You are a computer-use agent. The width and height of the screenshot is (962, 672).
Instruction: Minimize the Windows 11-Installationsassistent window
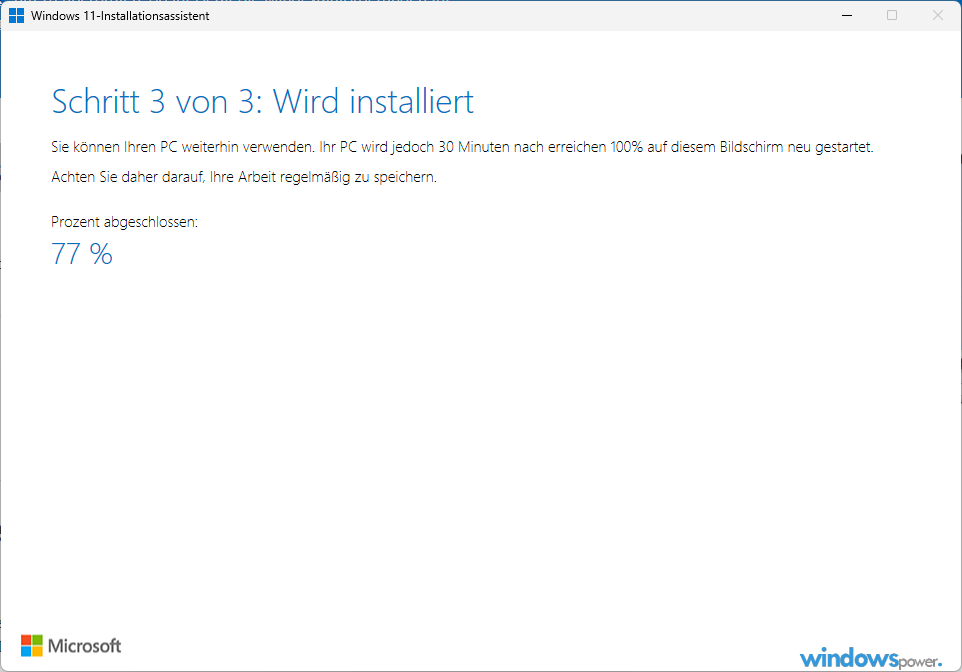tap(847, 15)
